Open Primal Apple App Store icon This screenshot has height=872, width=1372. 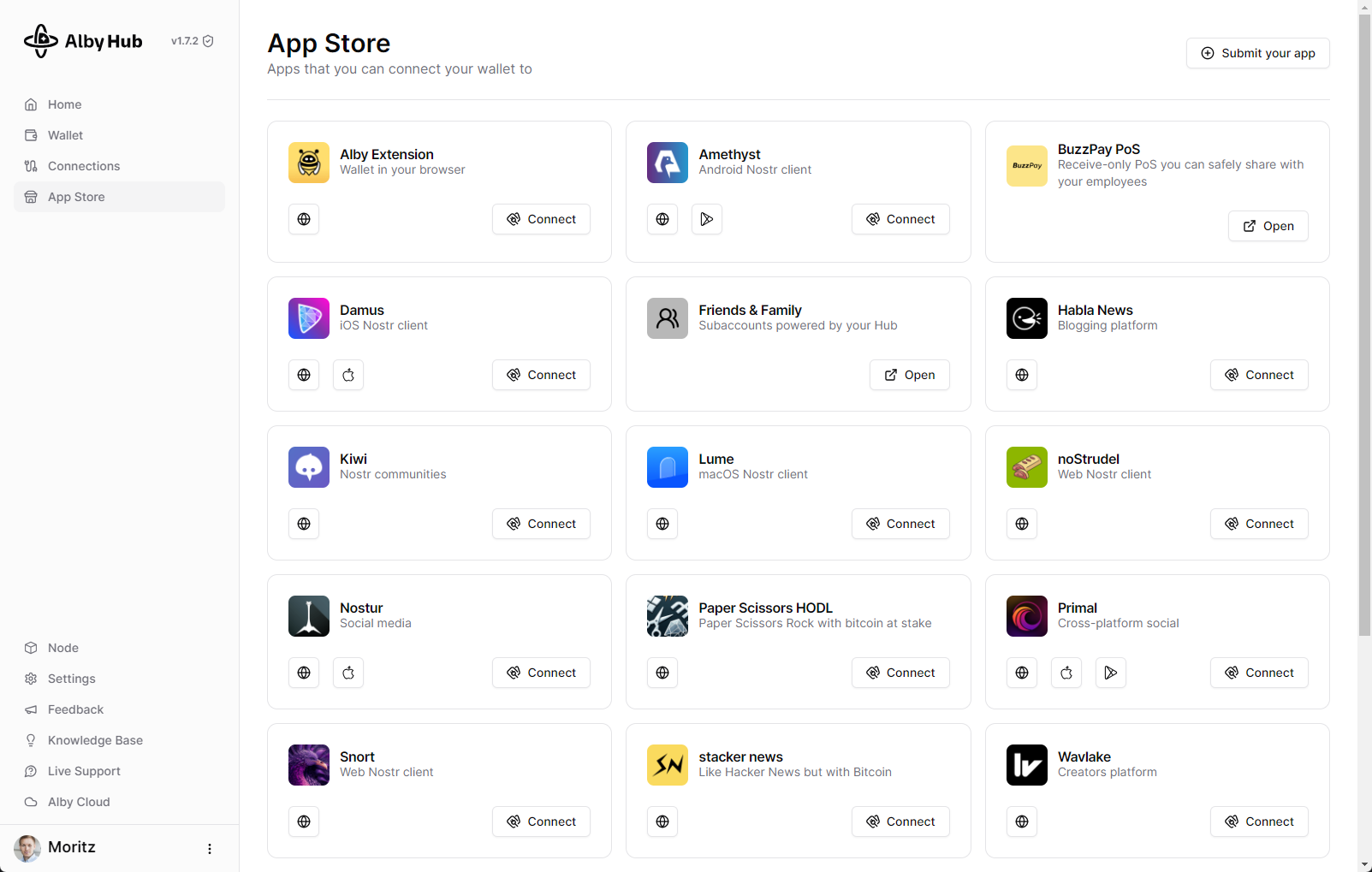1066,673
